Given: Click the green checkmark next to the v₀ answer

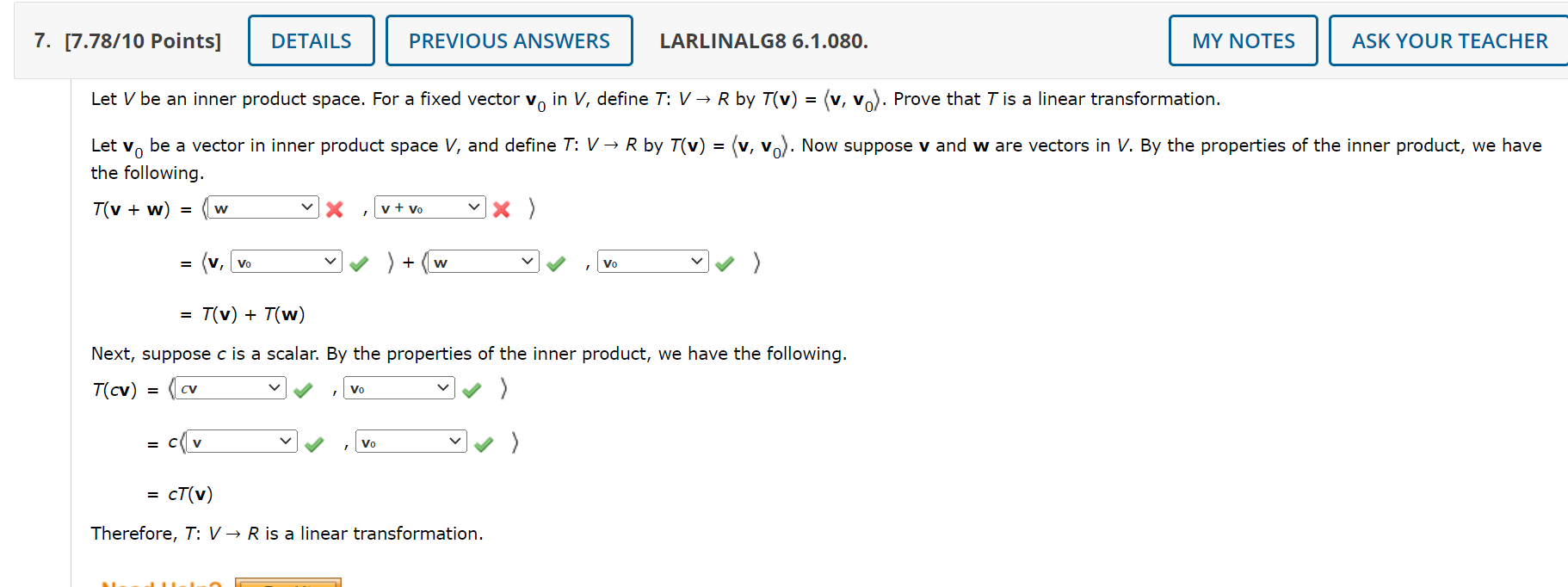Looking at the screenshot, I should coord(360,263).
